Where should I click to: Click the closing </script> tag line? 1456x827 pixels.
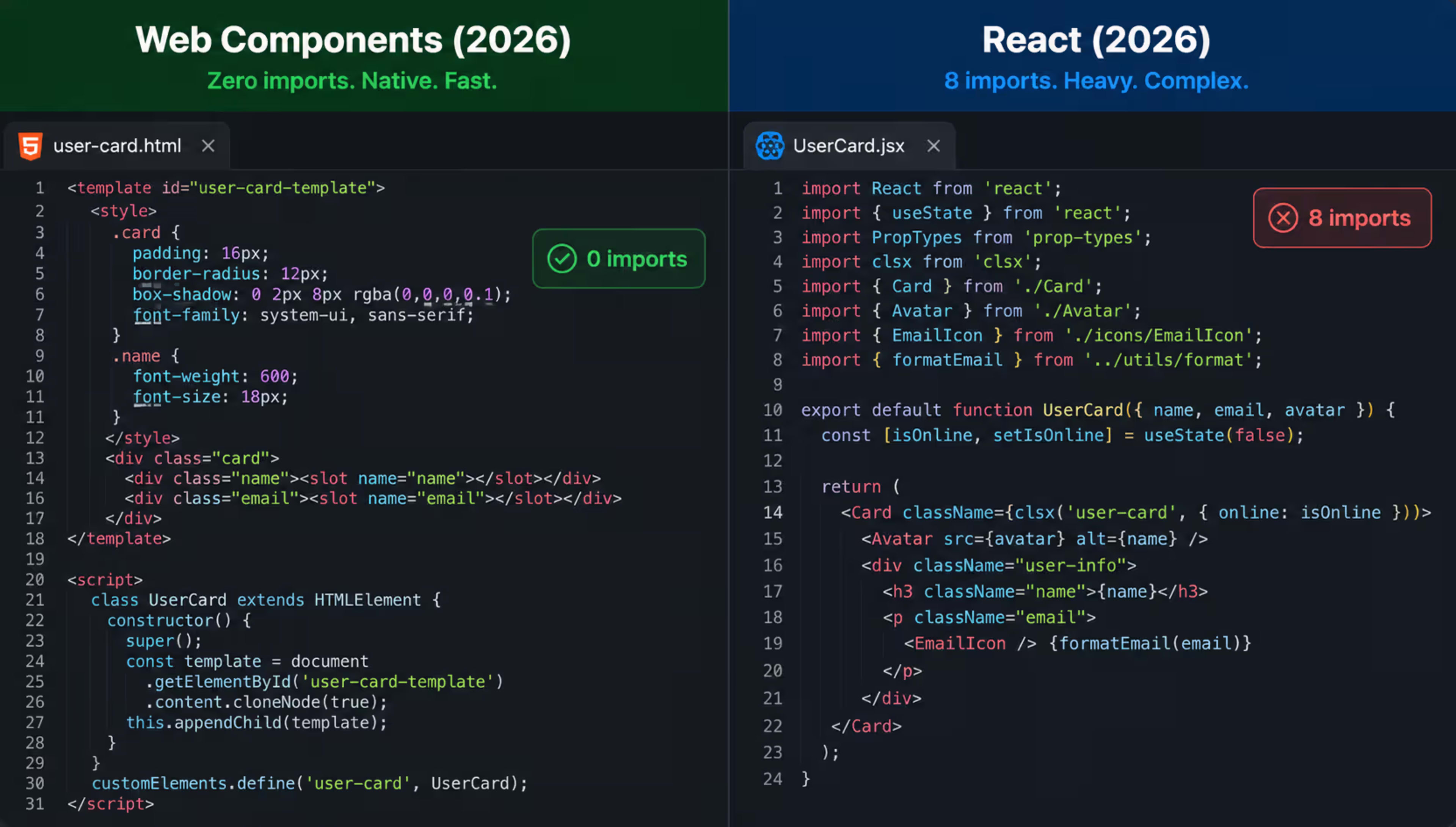click(x=111, y=804)
